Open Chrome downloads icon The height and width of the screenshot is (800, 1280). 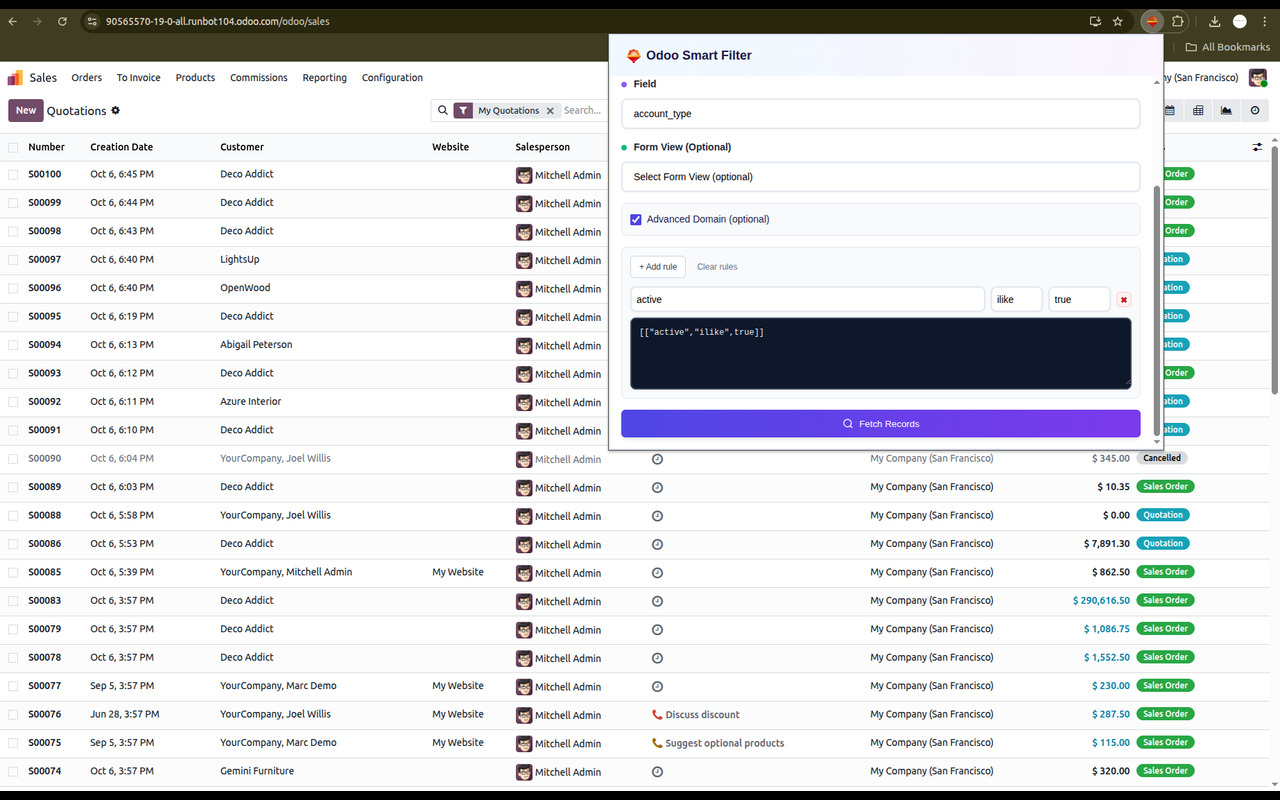tap(1214, 21)
